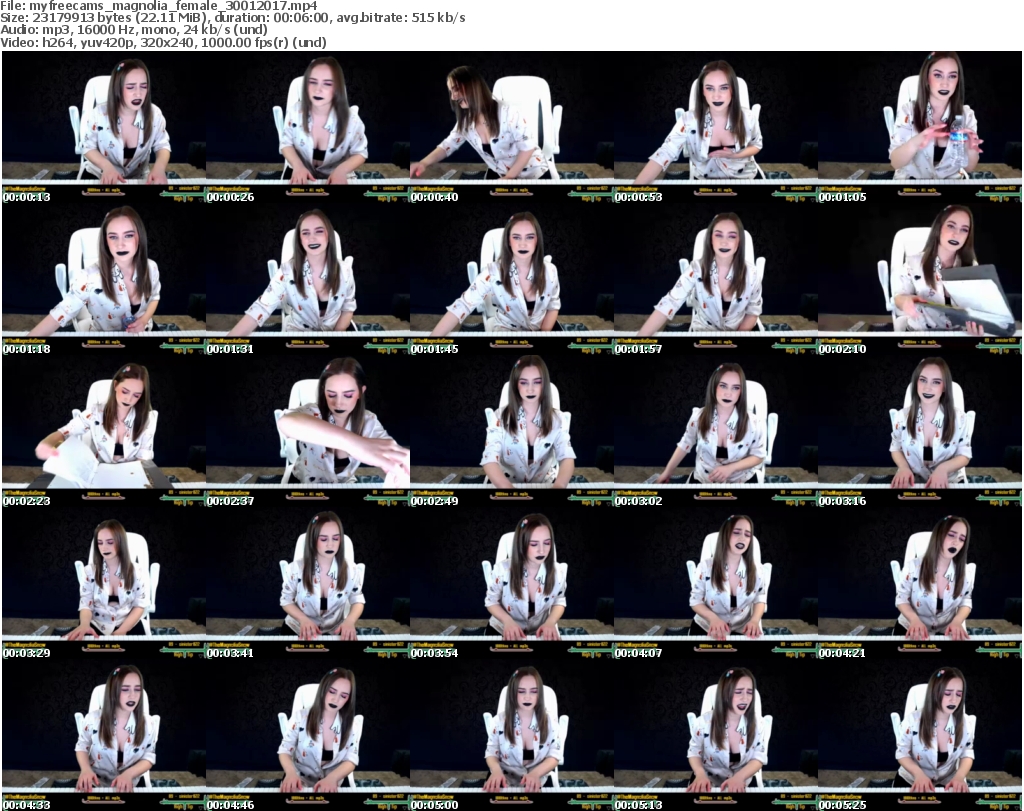
Task: Click the Size line showing 22.11 MiB
Action: tap(233, 18)
